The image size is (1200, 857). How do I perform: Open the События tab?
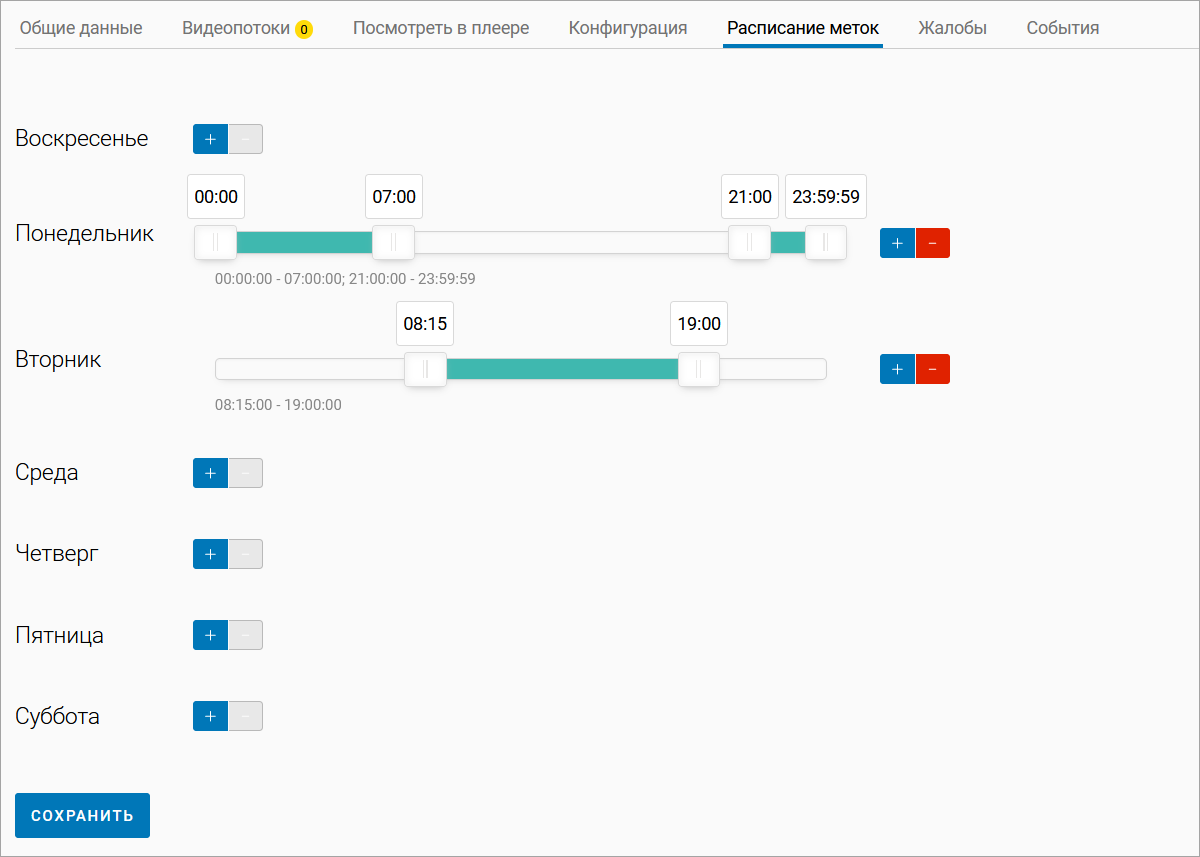point(1062,28)
